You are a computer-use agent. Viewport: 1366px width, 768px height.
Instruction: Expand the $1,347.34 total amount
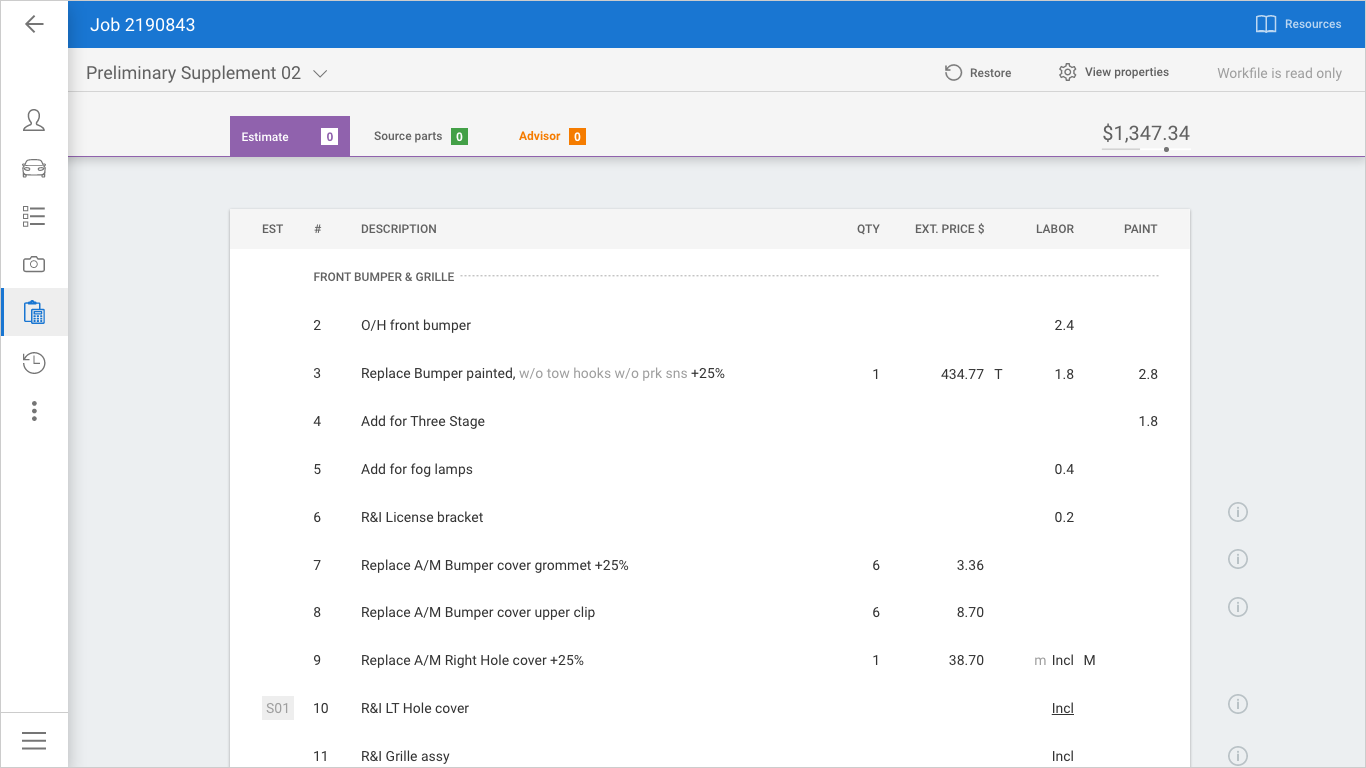[1146, 134]
